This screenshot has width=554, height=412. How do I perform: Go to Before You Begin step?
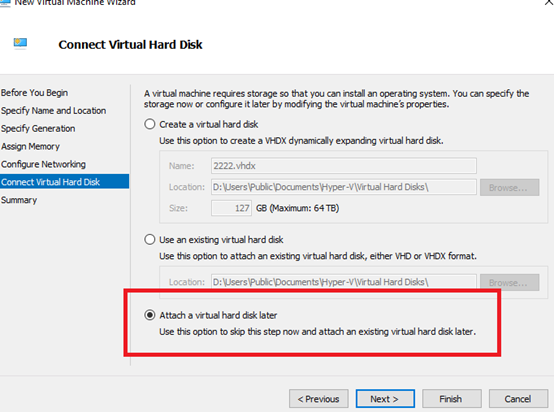coord(34,93)
